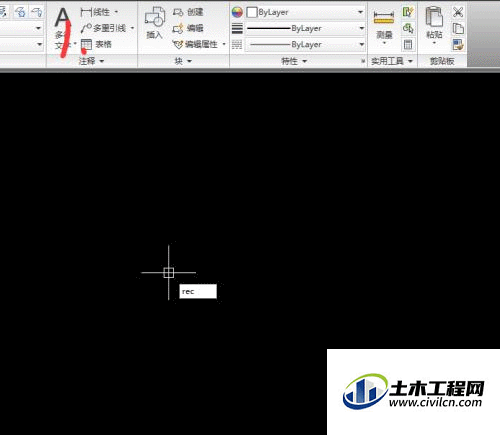
Task: Click the object color wheel icon
Action: click(237, 12)
